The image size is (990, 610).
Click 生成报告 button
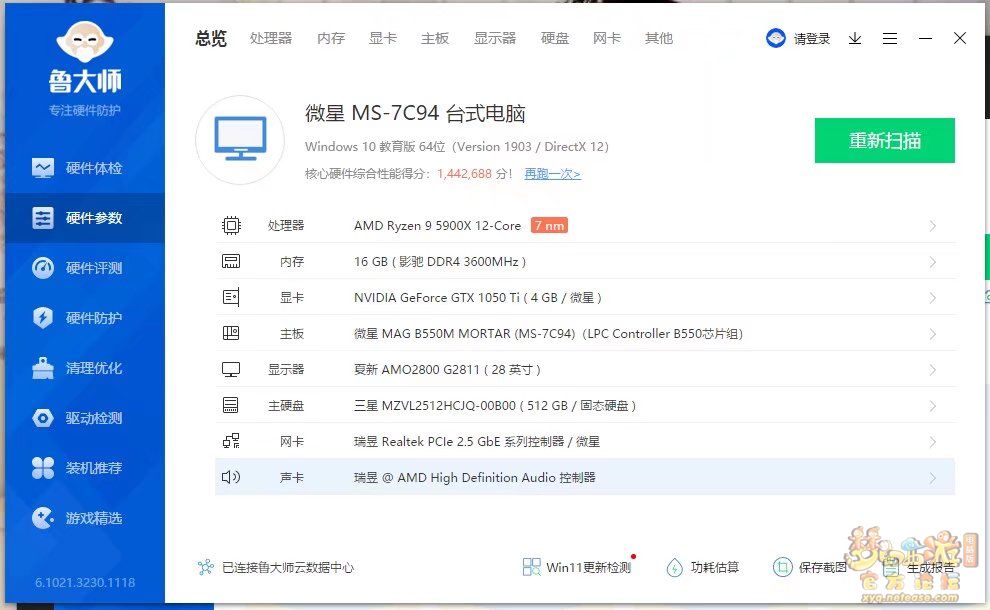pyautogui.click(x=919, y=567)
